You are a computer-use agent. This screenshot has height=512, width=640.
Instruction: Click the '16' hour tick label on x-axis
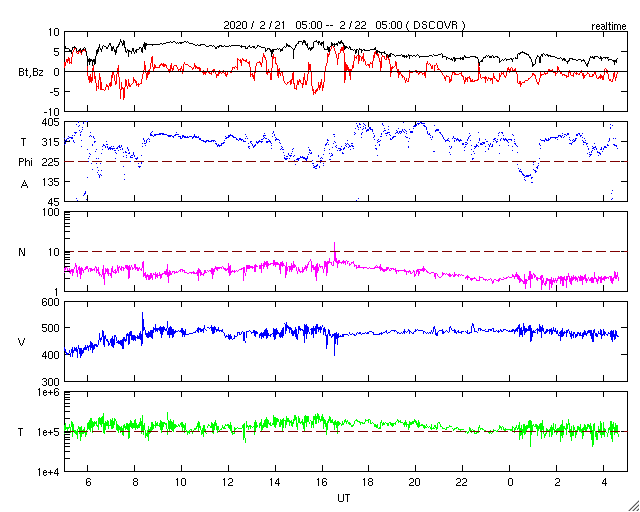tap(322, 482)
